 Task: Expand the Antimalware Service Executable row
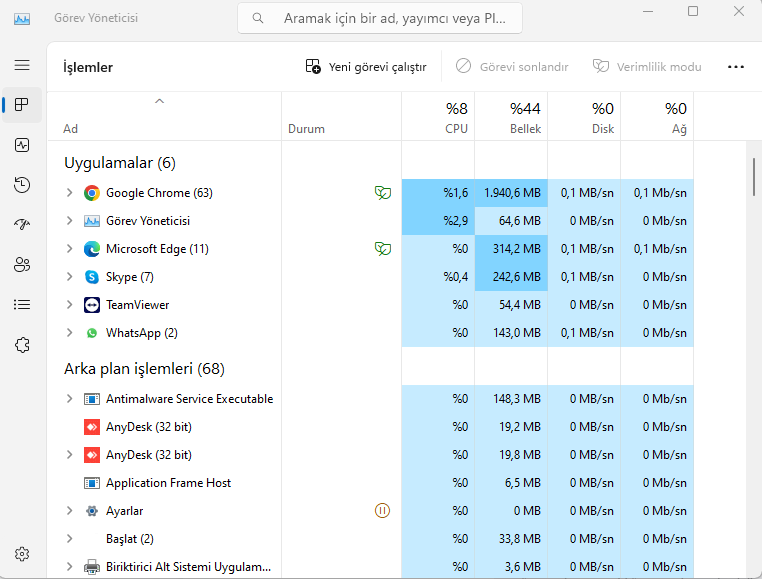(69, 399)
